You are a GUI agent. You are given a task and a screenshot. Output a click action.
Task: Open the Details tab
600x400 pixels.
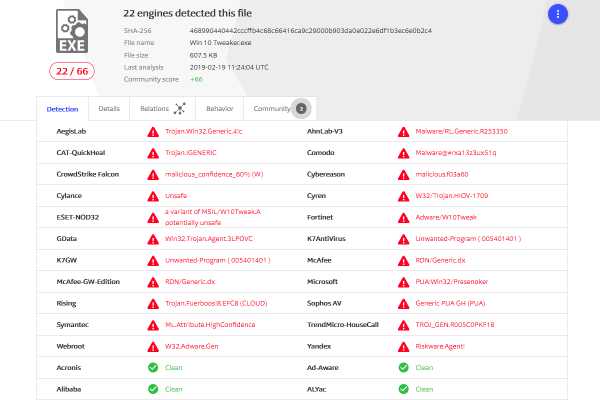tap(109, 109)
